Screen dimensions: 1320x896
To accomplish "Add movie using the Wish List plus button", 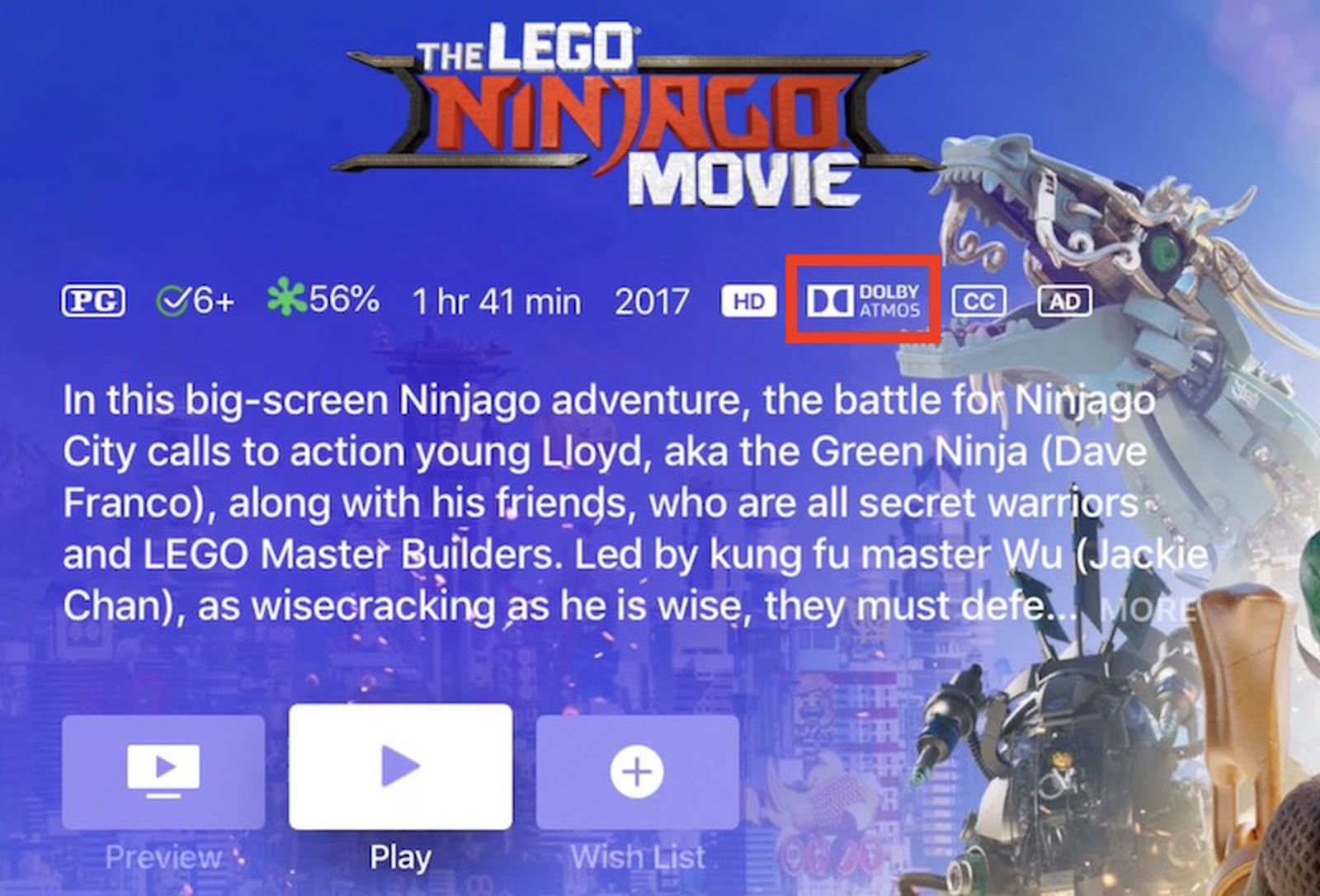I will (x=638, y=772).
